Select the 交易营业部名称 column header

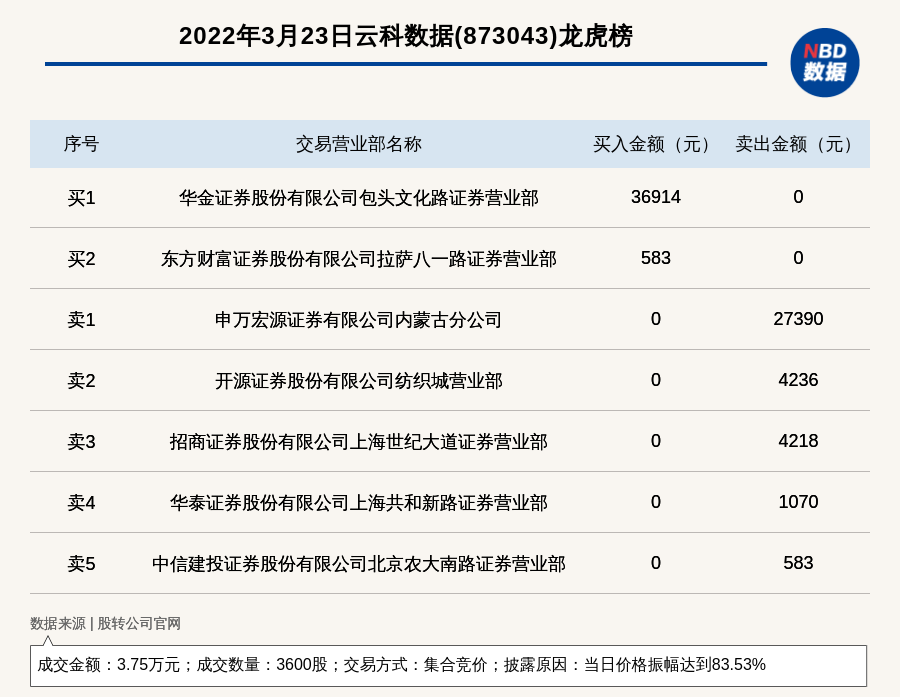click(x=358, y=144)
